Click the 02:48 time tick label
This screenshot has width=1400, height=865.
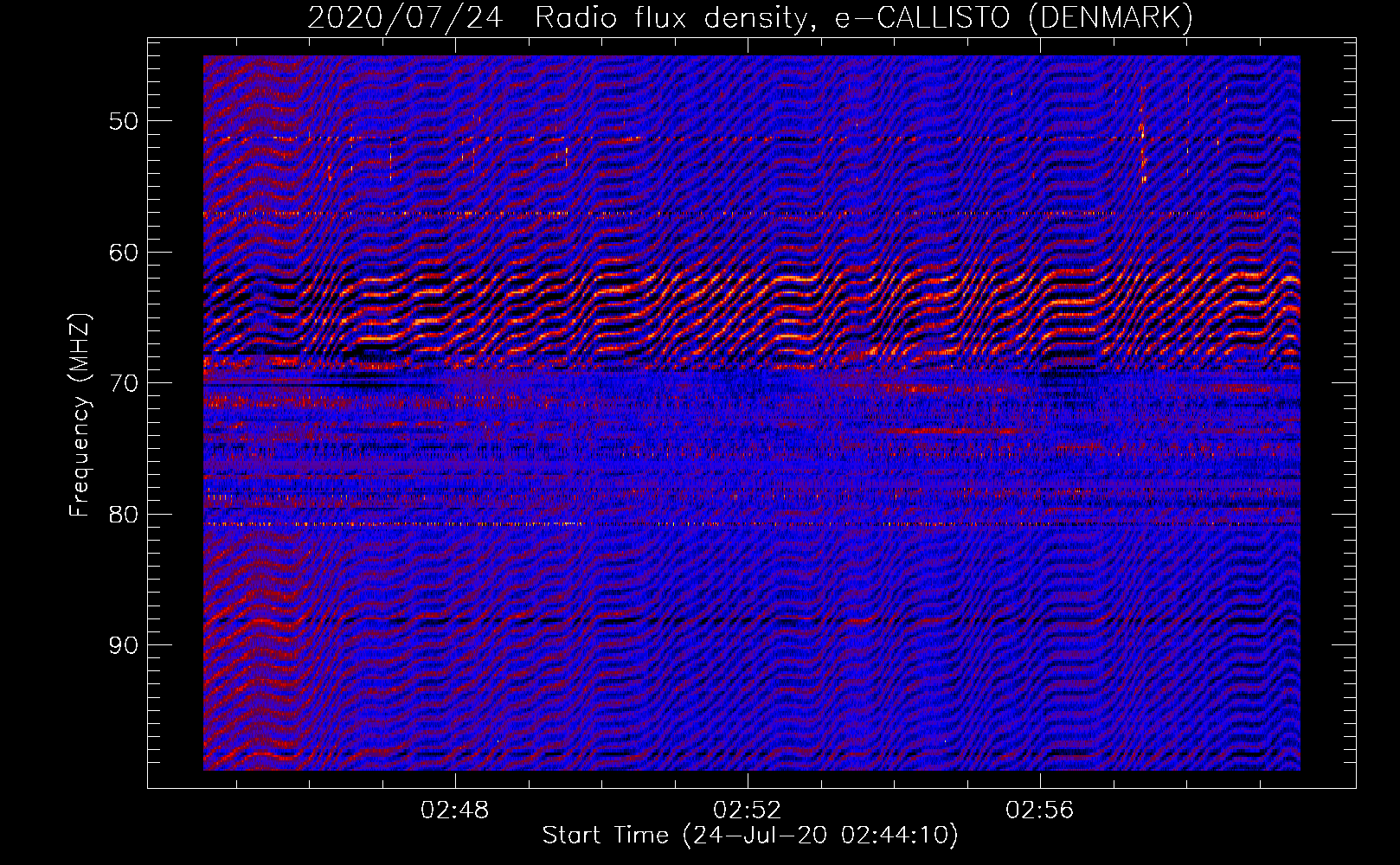pos(454,811)
